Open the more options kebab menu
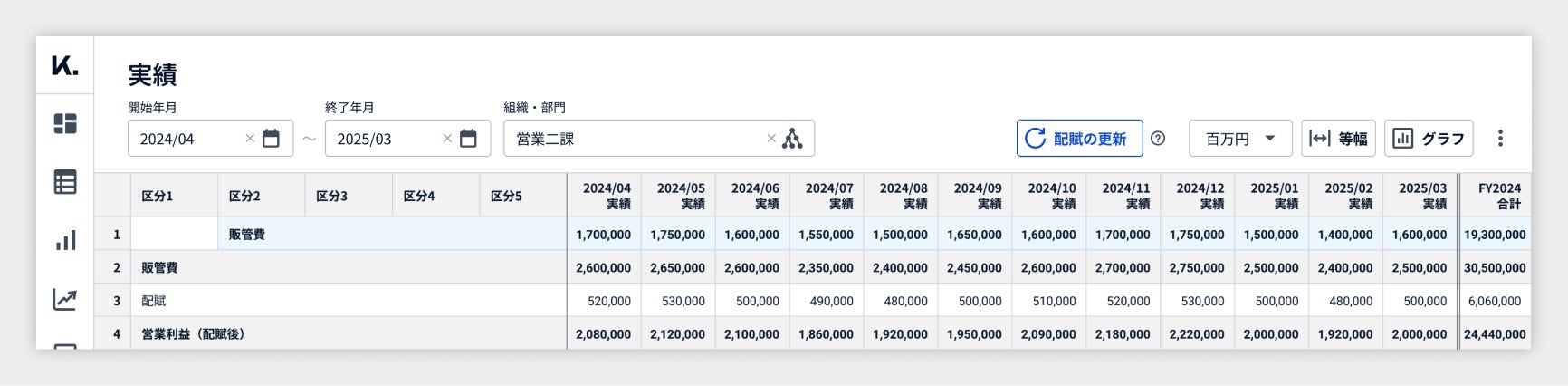Viewport: 1568px width, 386px height. coord(1500,139)
